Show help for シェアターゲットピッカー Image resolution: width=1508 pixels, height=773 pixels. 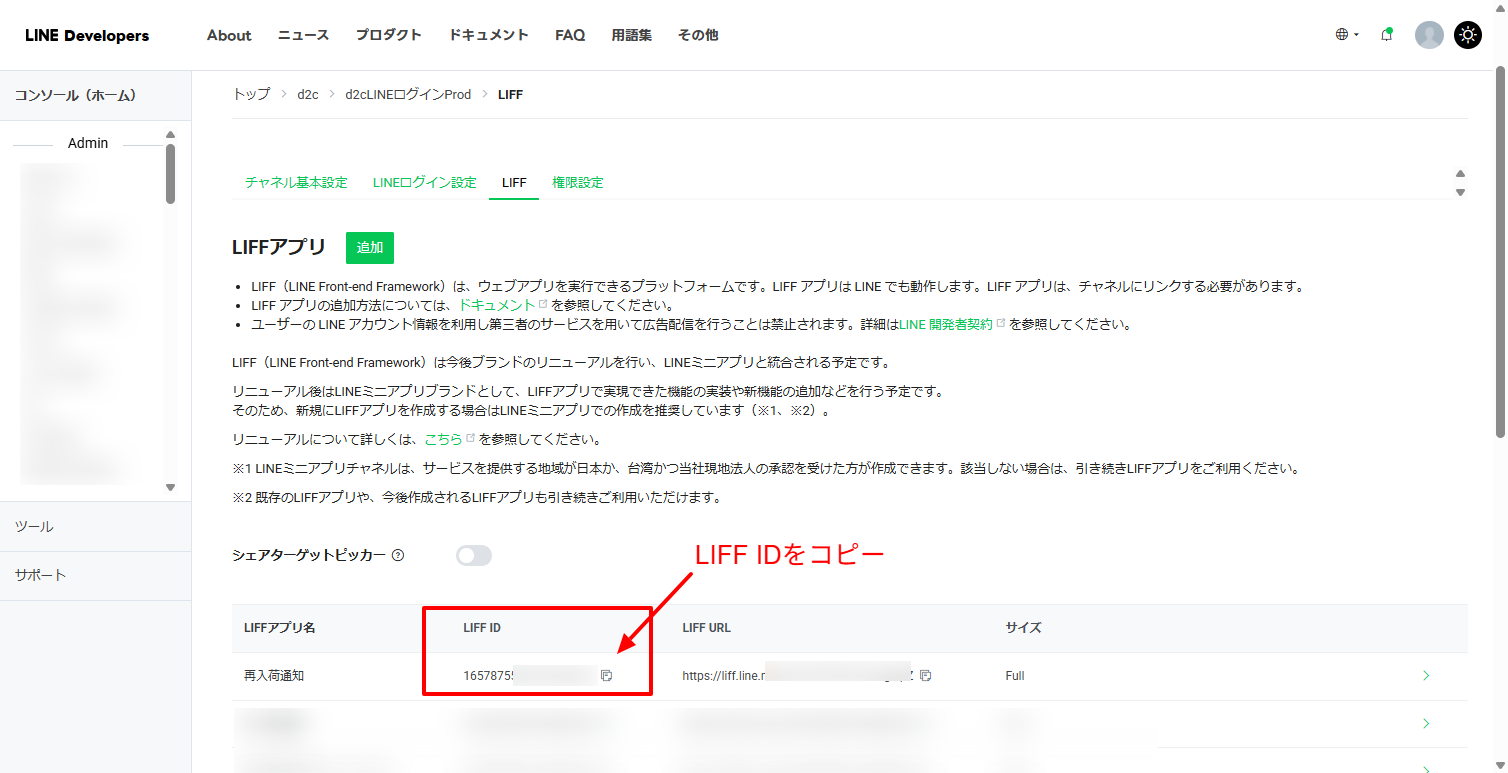tap(398, 556)
